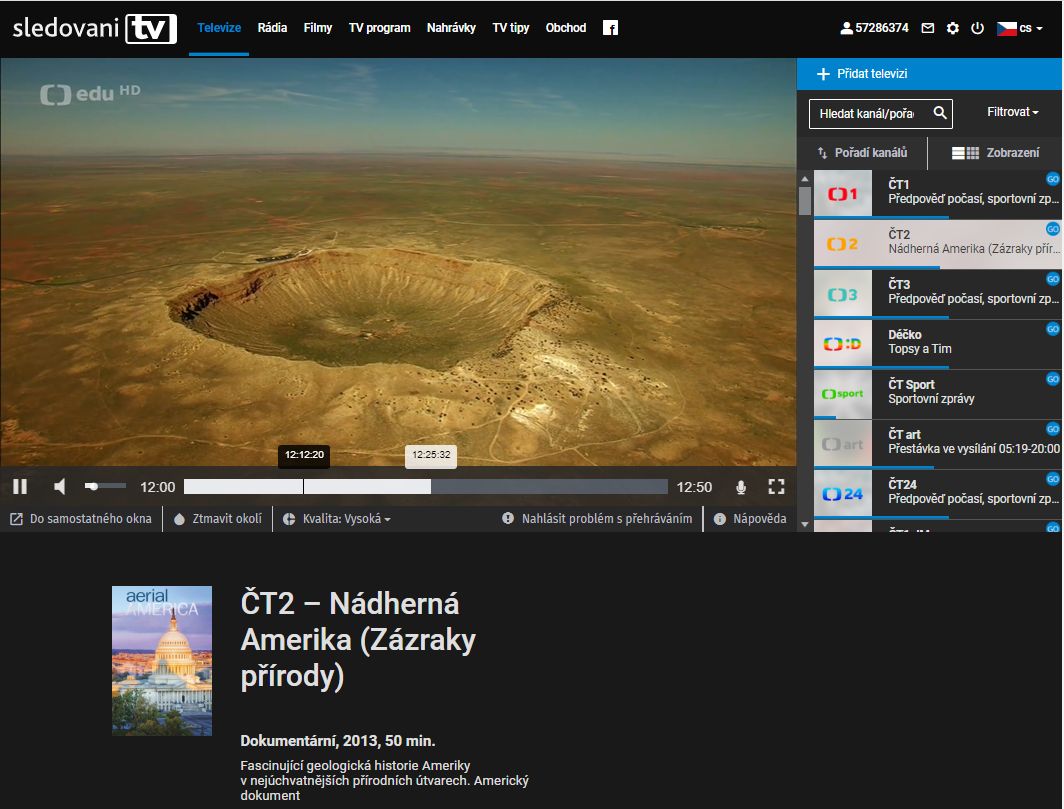Enter fullscreen video mode
The image size is (1064, 809).
pos(776,487)
